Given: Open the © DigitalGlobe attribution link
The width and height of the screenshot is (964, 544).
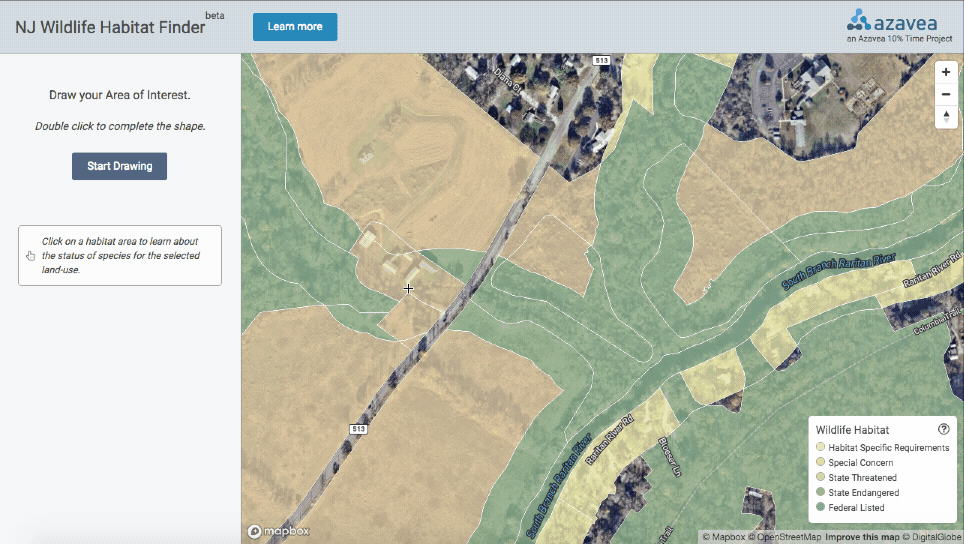Looking at the screenshot, I should (930, 537).
